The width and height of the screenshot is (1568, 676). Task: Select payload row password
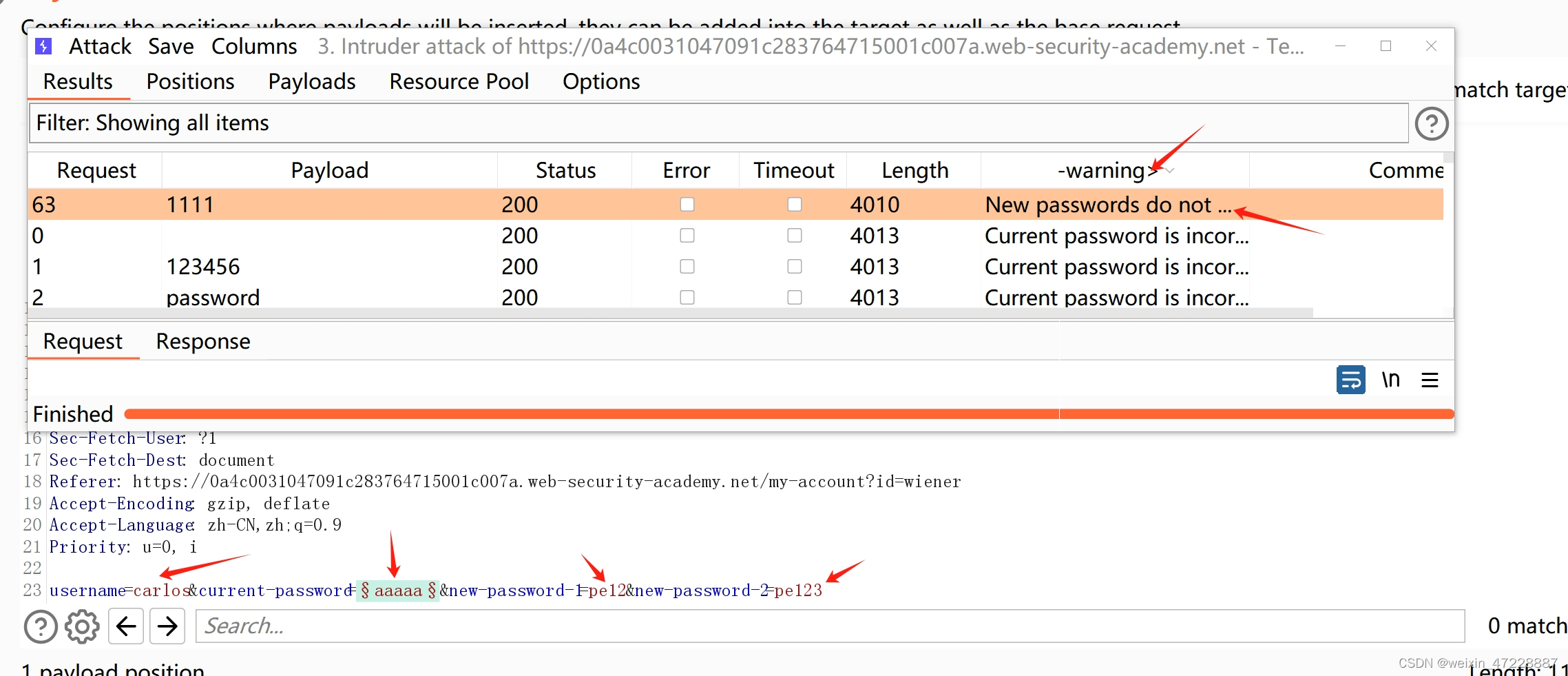735,298
